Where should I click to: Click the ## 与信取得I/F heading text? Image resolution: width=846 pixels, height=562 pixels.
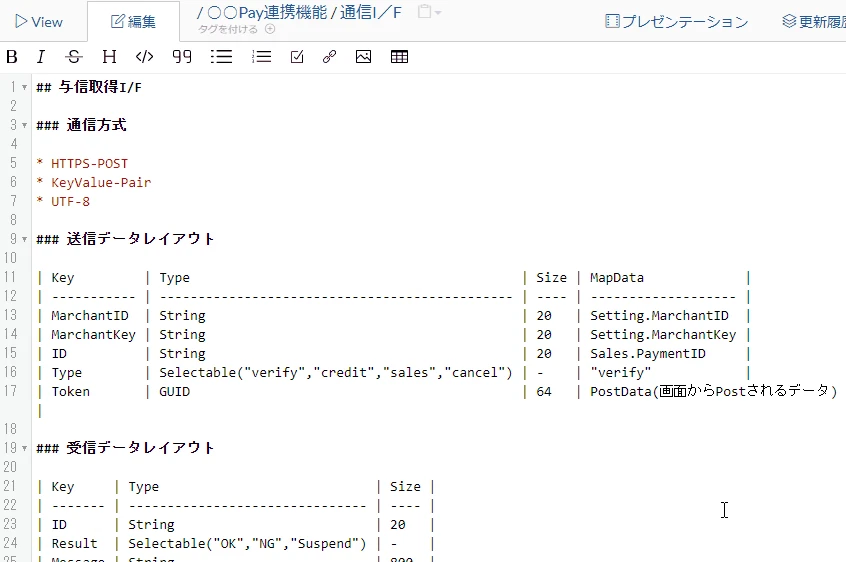[88, 87]
